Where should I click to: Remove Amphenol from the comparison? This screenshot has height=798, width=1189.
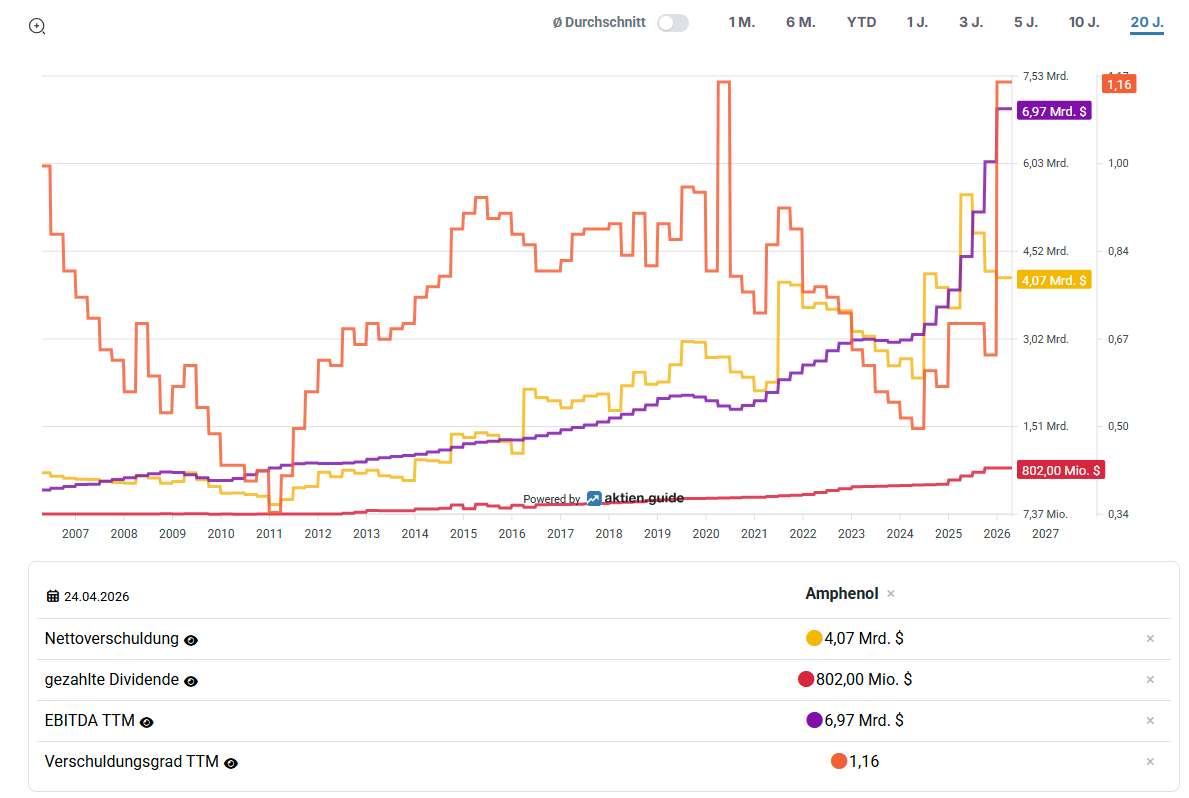tap(891, 594)
